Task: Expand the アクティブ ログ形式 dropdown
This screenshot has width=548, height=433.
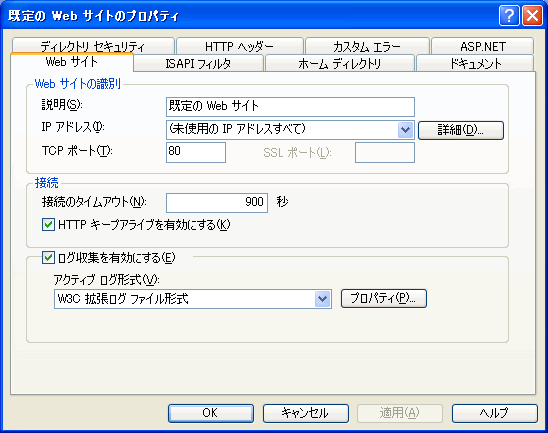Action: [x=323, y=299]
